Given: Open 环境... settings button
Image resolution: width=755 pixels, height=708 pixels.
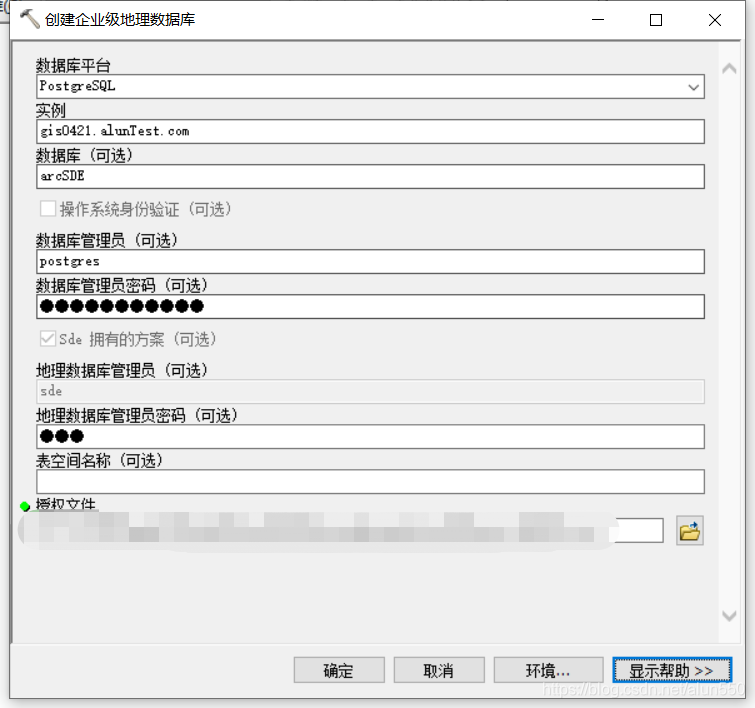Looking at the screenshot, I should (548, 670).
